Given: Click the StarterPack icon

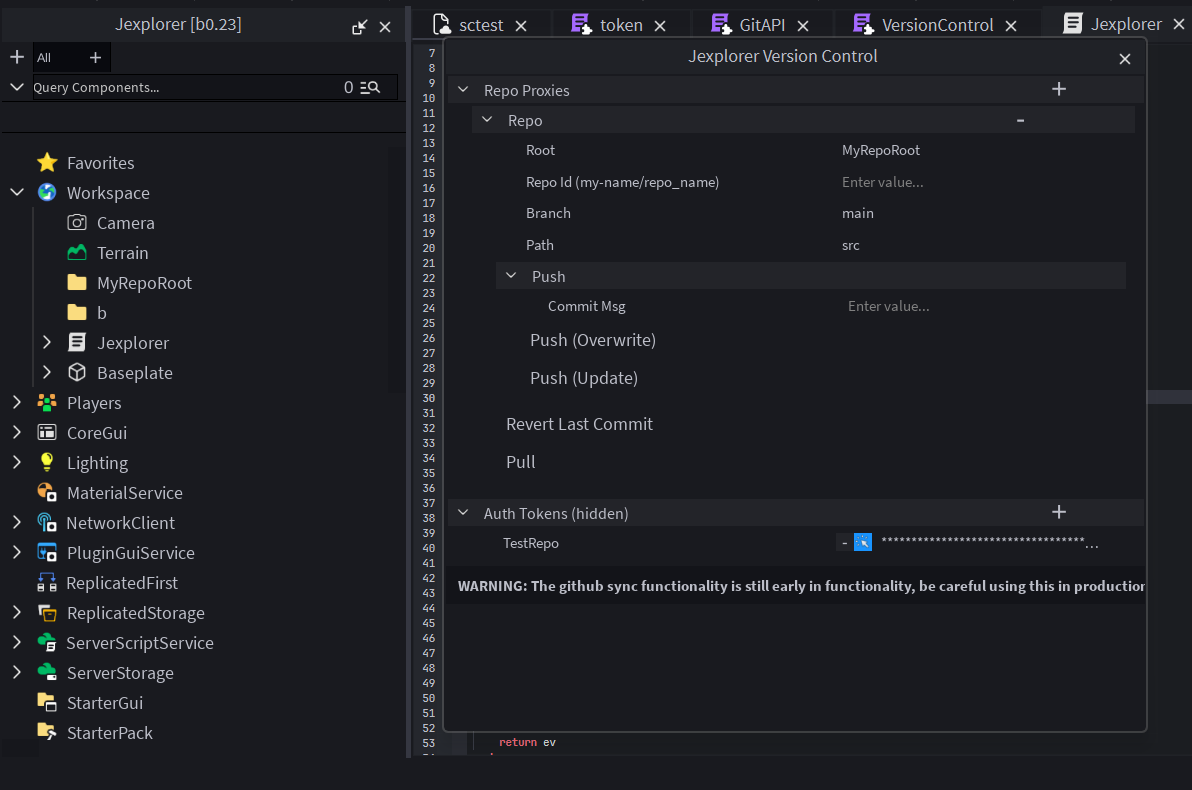Looking at the screenshot, I should click(x=47, y=732).
